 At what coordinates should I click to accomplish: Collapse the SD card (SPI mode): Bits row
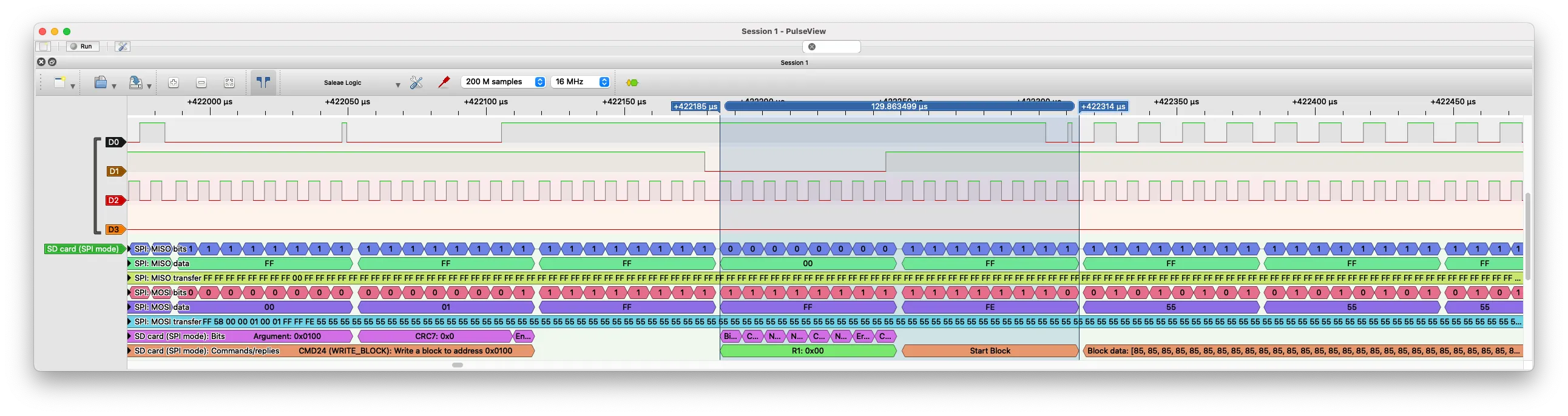[x=130, y=337]
